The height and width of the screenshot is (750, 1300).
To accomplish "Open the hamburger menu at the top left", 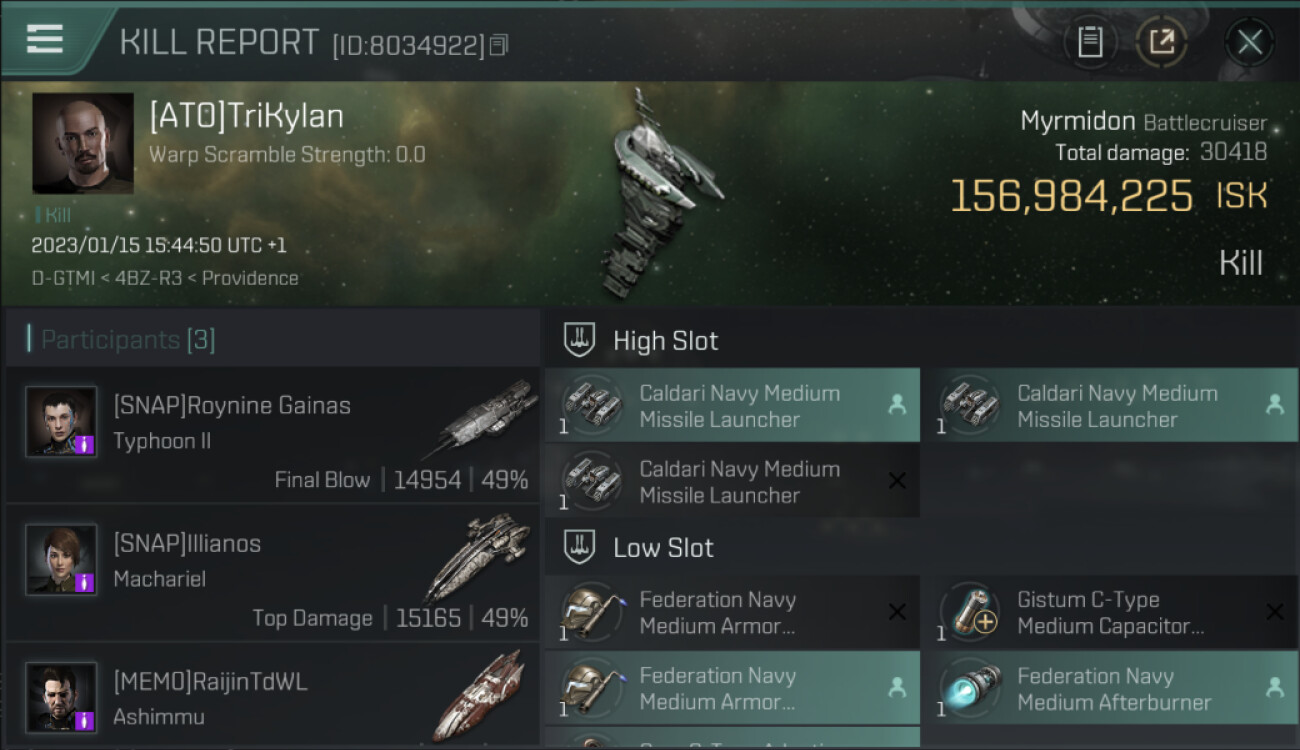I will point(45,39).
